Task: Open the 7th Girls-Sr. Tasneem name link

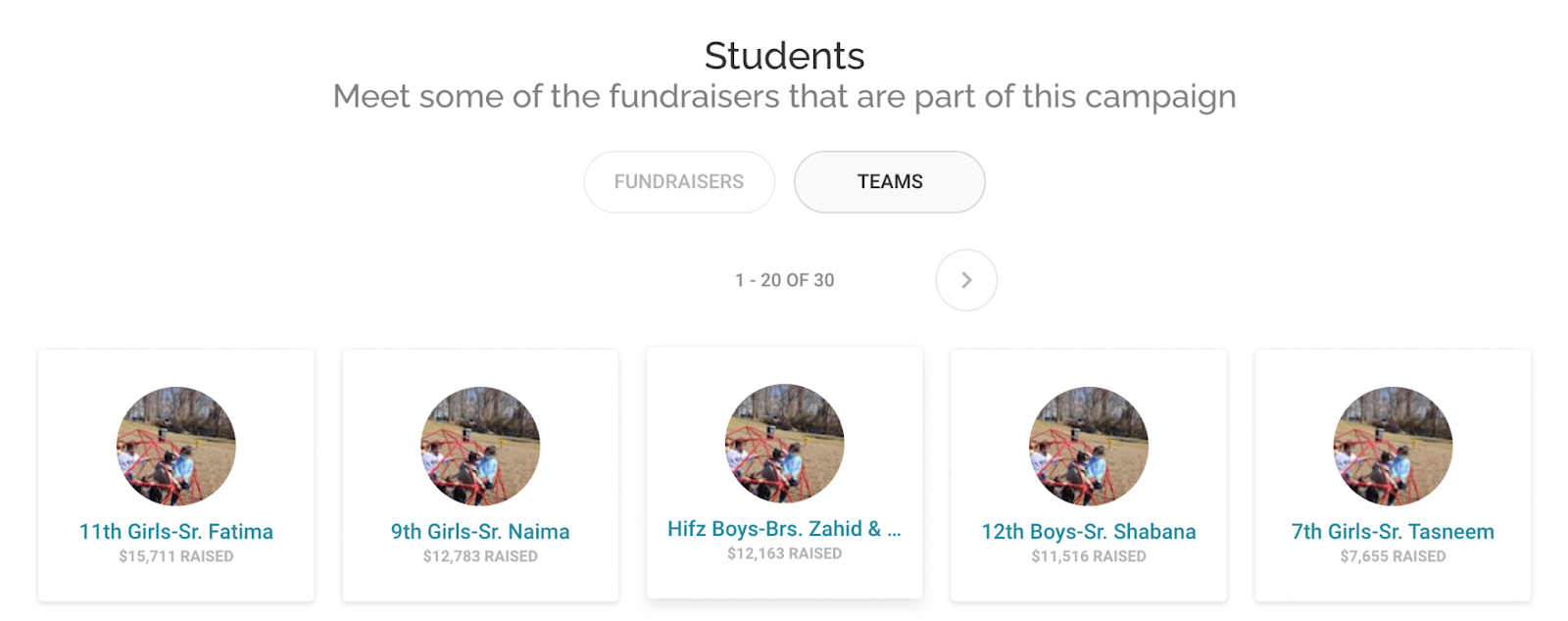Action: click(1393, 532)
